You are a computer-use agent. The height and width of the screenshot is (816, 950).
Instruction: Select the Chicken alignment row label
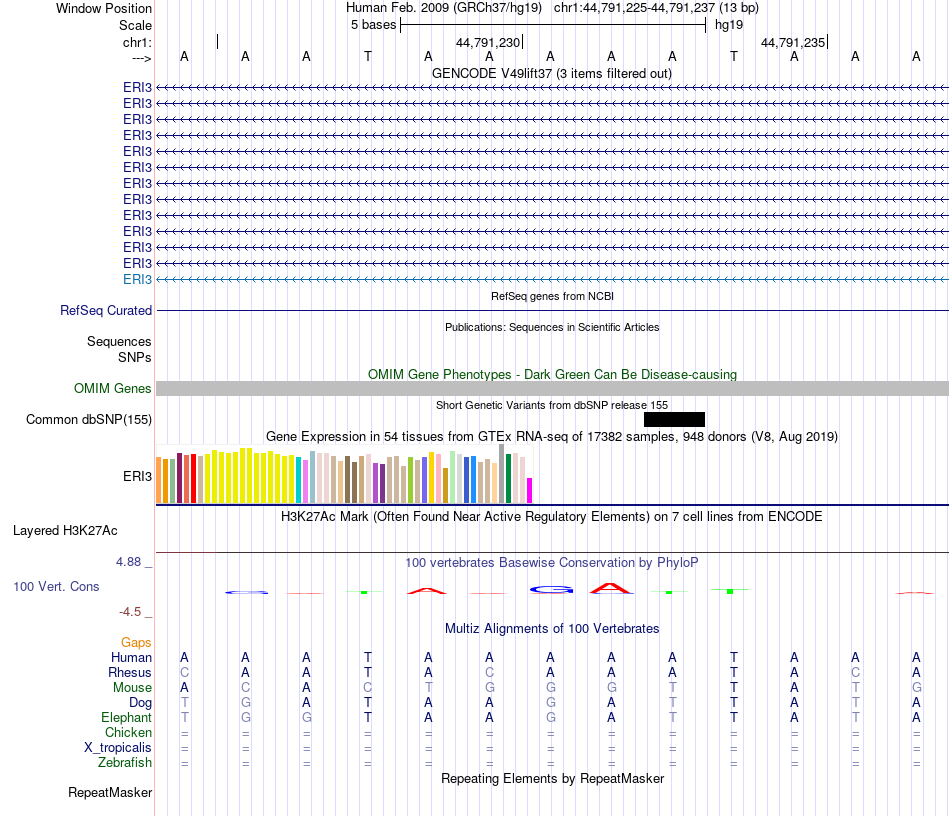[x=128, y=732]
